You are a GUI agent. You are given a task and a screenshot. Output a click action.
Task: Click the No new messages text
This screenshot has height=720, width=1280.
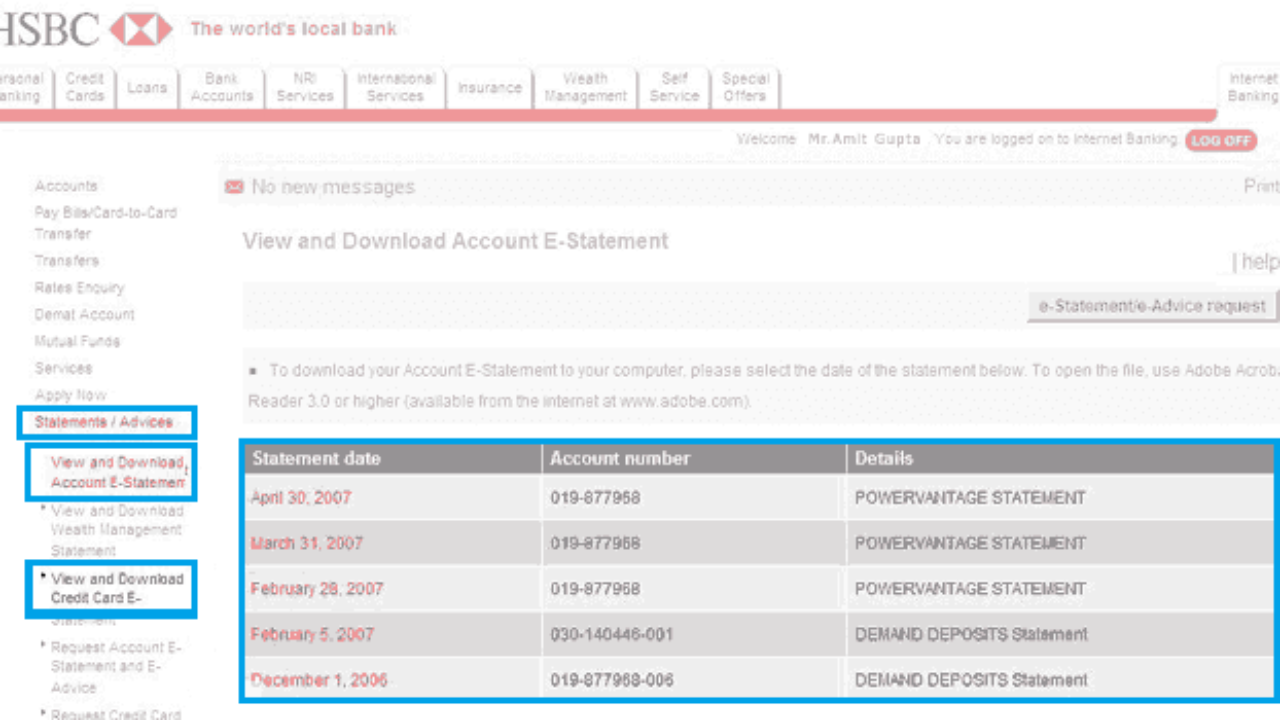point(333,187)
